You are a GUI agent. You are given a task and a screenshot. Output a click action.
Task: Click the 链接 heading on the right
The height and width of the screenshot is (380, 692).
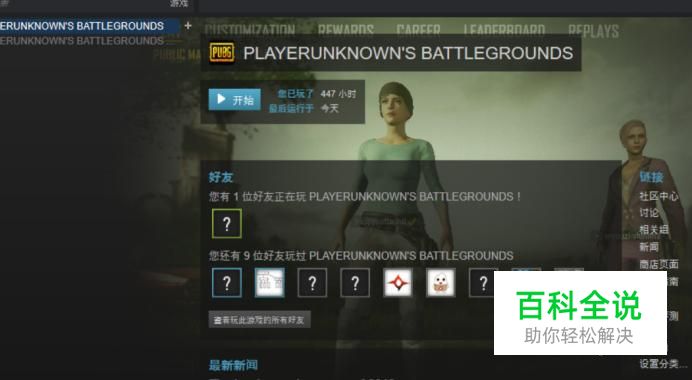pyautogui.click(x=651, y=177)
